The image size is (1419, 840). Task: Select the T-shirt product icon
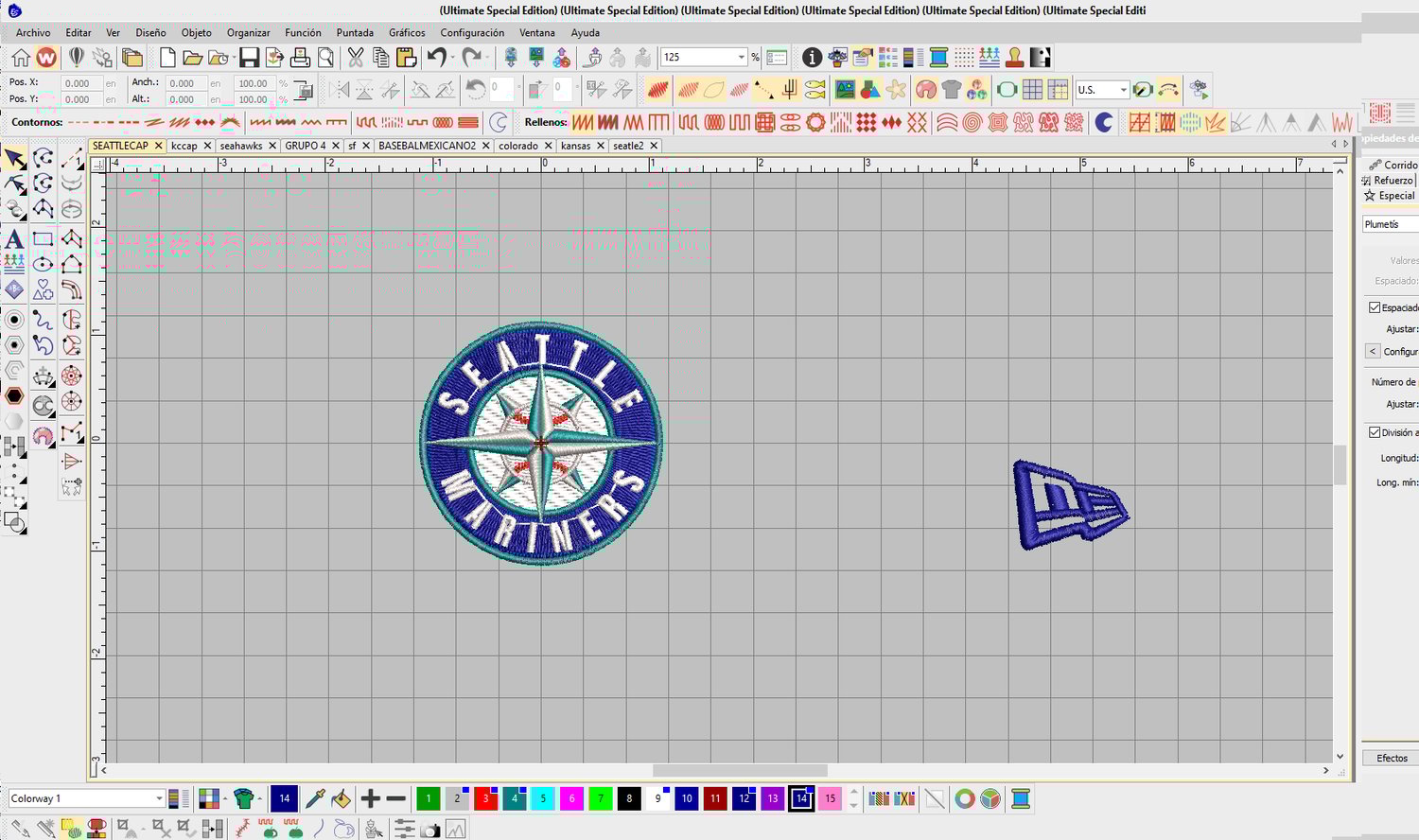(952, 90)
